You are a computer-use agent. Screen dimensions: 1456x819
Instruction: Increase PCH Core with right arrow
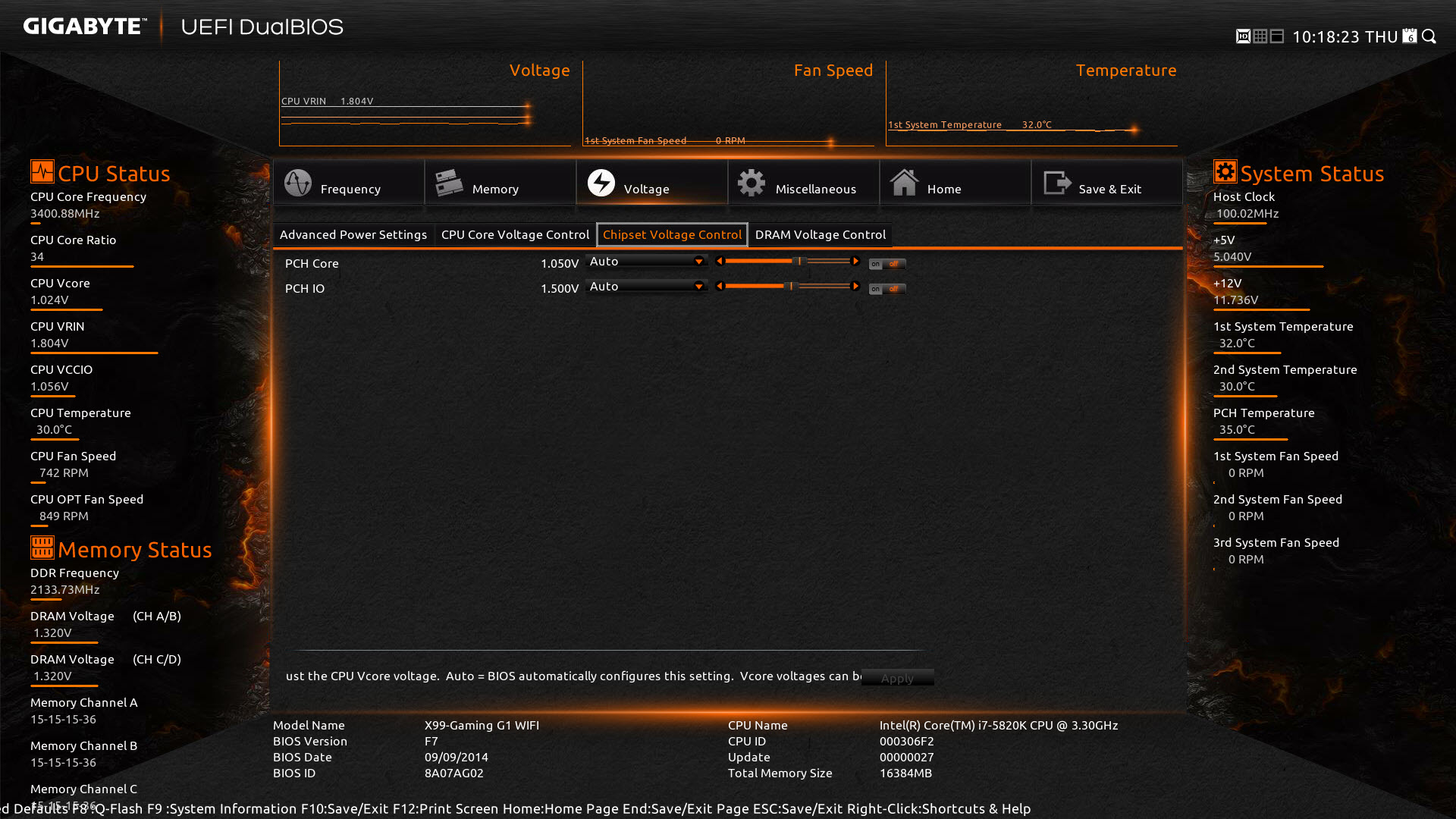coord(855,261)
